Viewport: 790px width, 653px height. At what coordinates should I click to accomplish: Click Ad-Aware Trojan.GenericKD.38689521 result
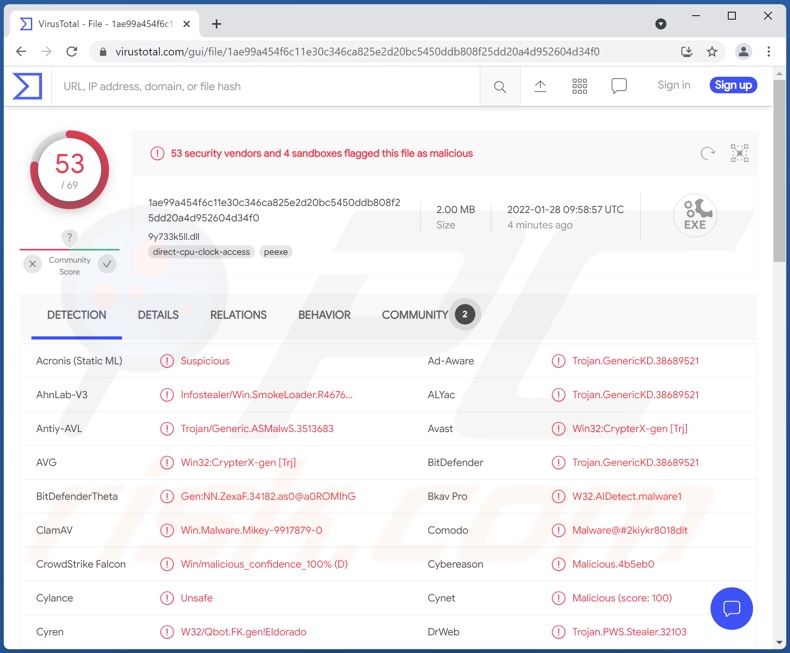(x=635, y=361)
